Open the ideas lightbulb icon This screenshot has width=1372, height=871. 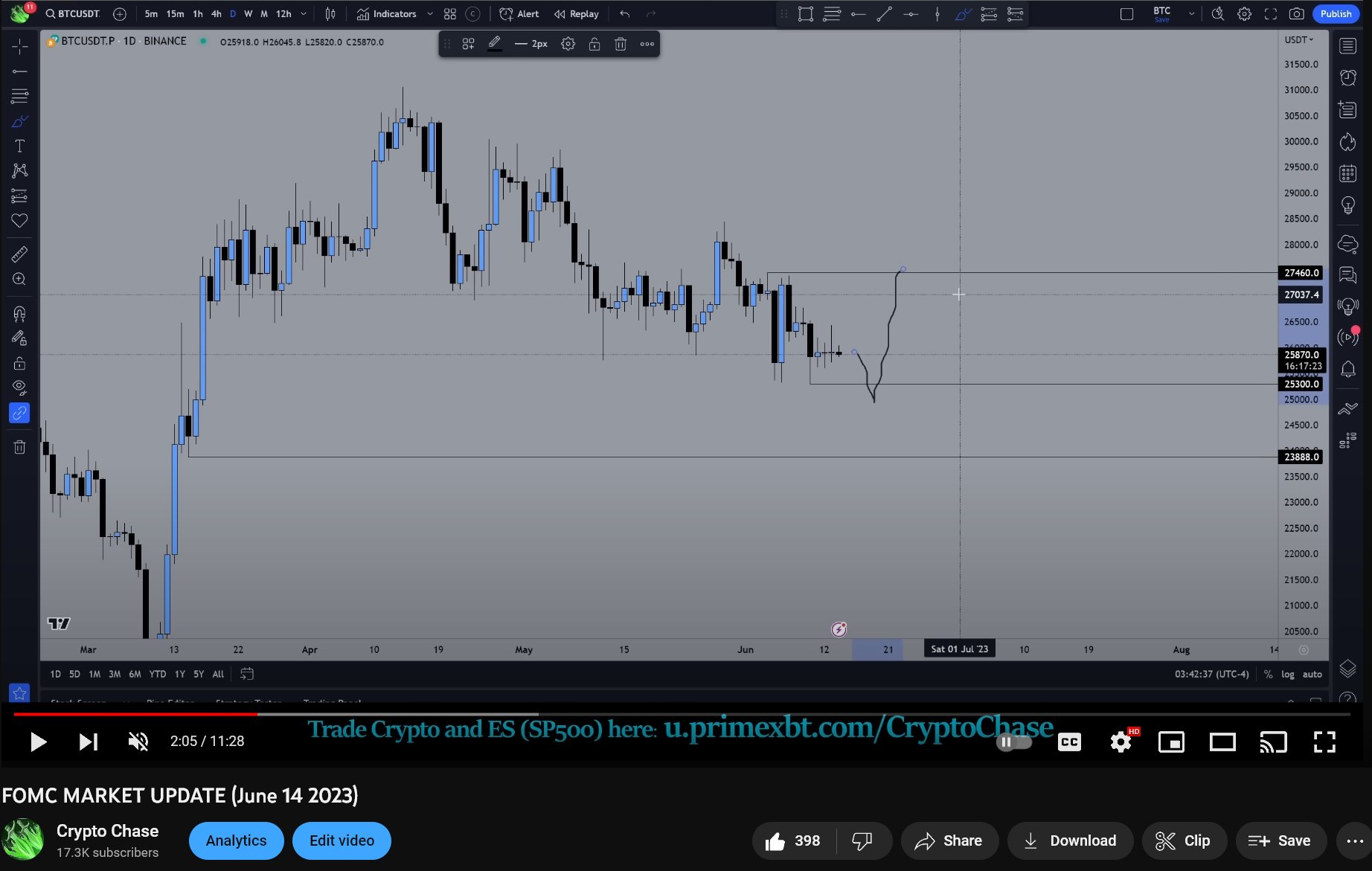tap(1347, 206)
